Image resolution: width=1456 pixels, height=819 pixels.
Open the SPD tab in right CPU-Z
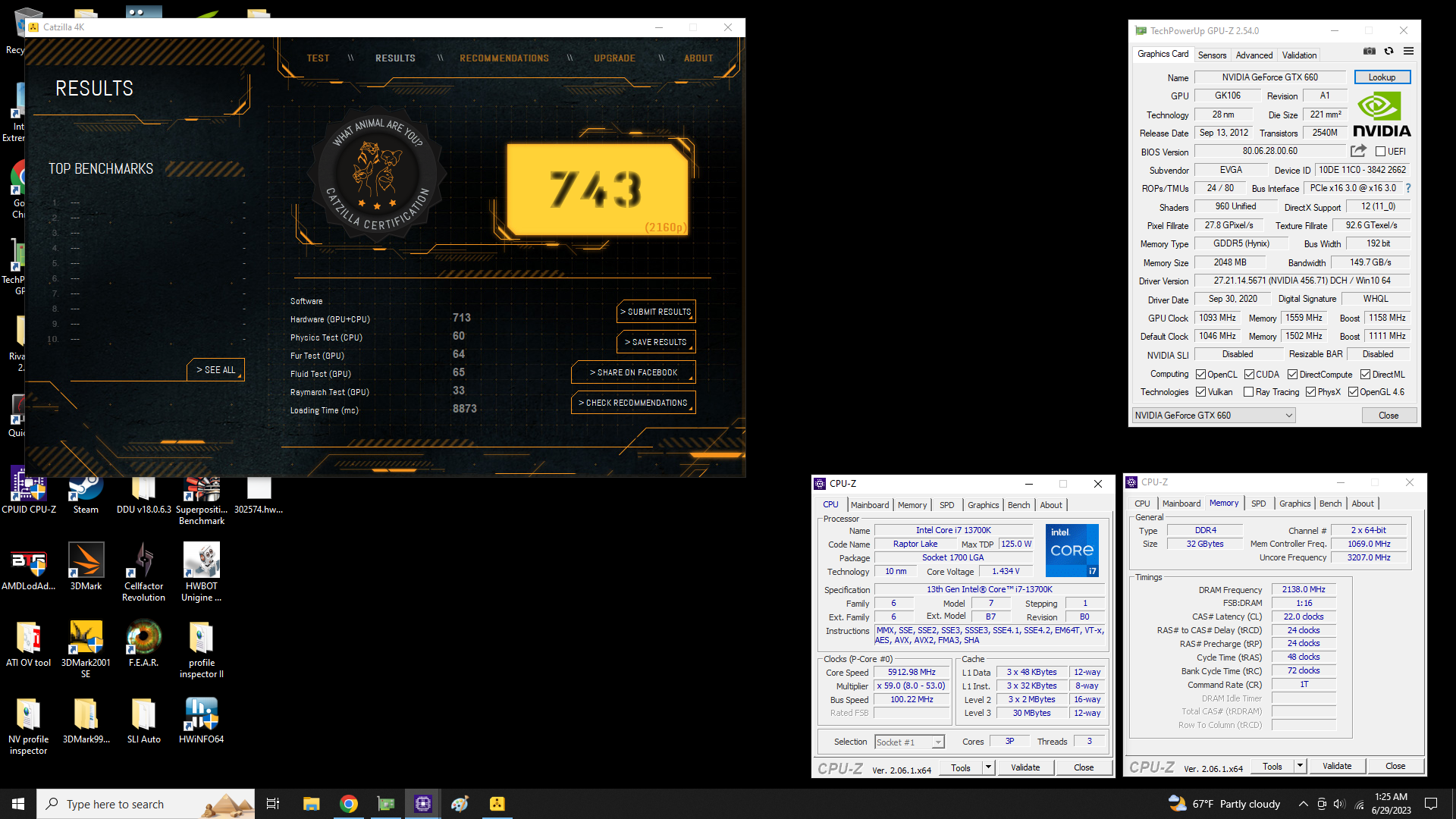coord(1258,504)
